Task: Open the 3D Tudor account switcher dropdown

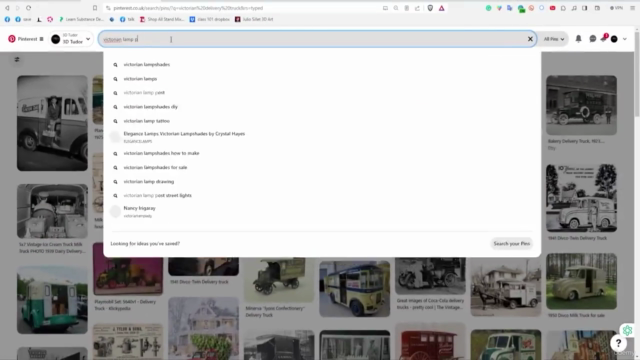Action: [71, 39]
